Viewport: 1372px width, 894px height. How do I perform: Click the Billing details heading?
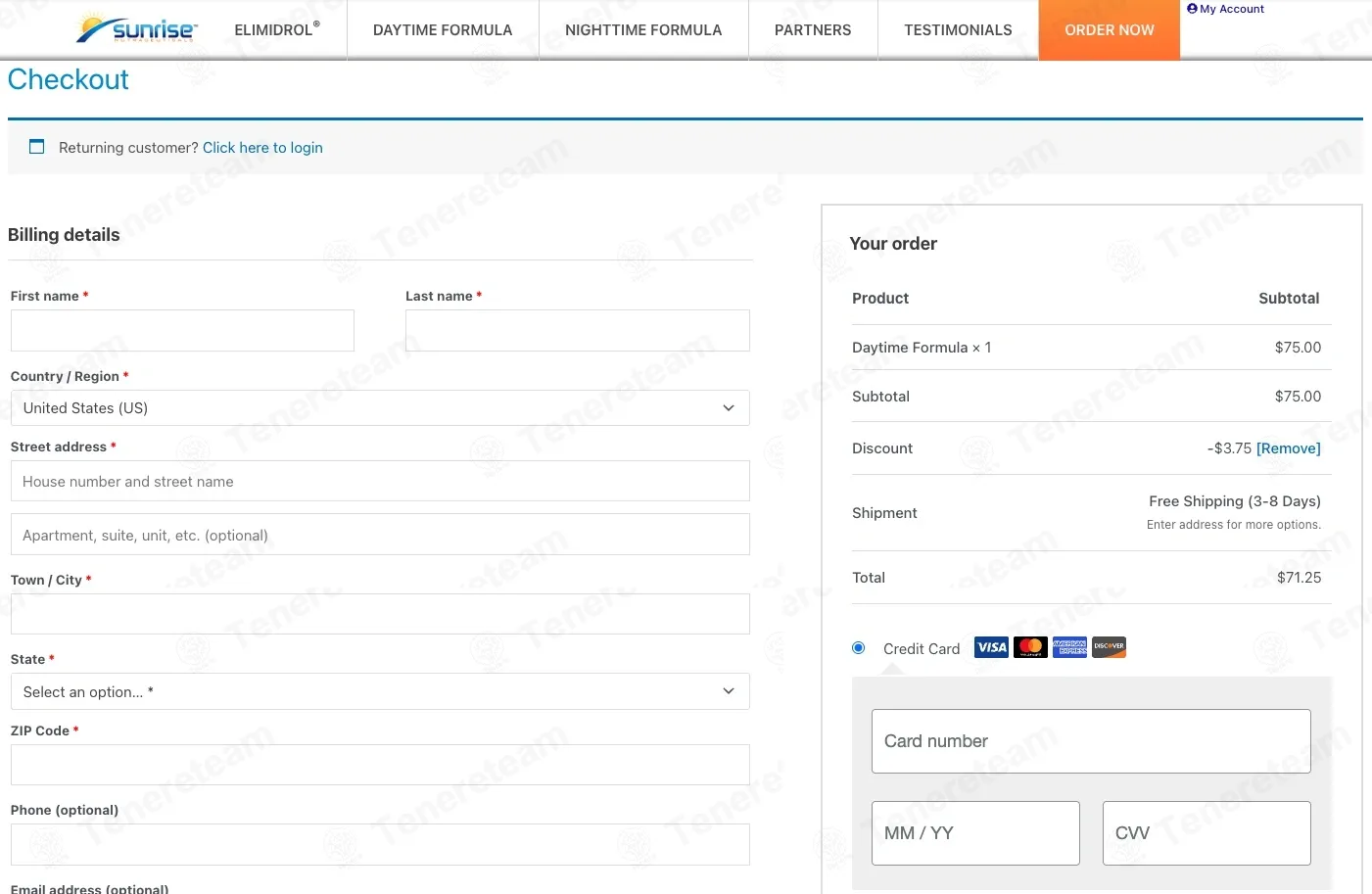point(64,235)
